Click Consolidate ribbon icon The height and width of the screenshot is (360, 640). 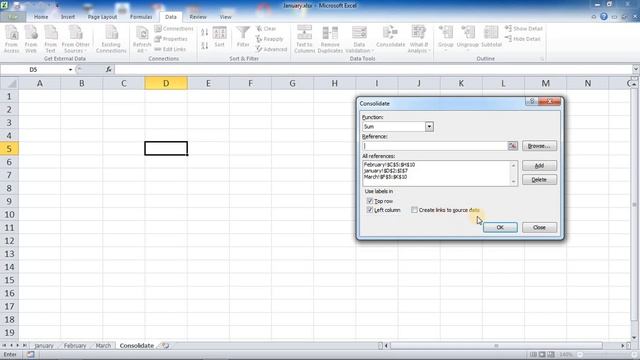pyautogui.click(x=390, y=37)
